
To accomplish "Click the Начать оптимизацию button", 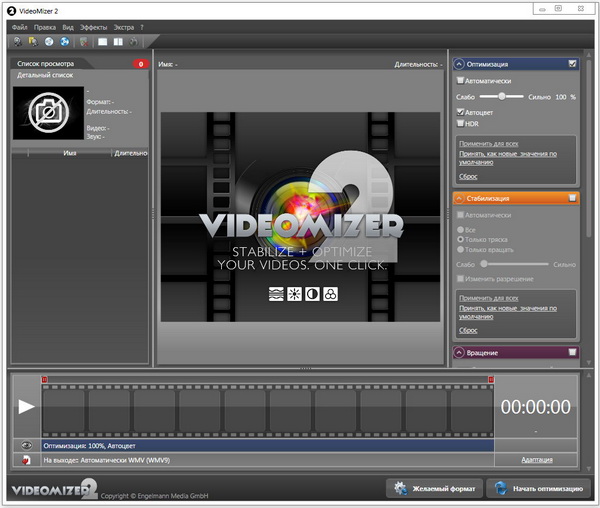I will [x=540, y=489].
